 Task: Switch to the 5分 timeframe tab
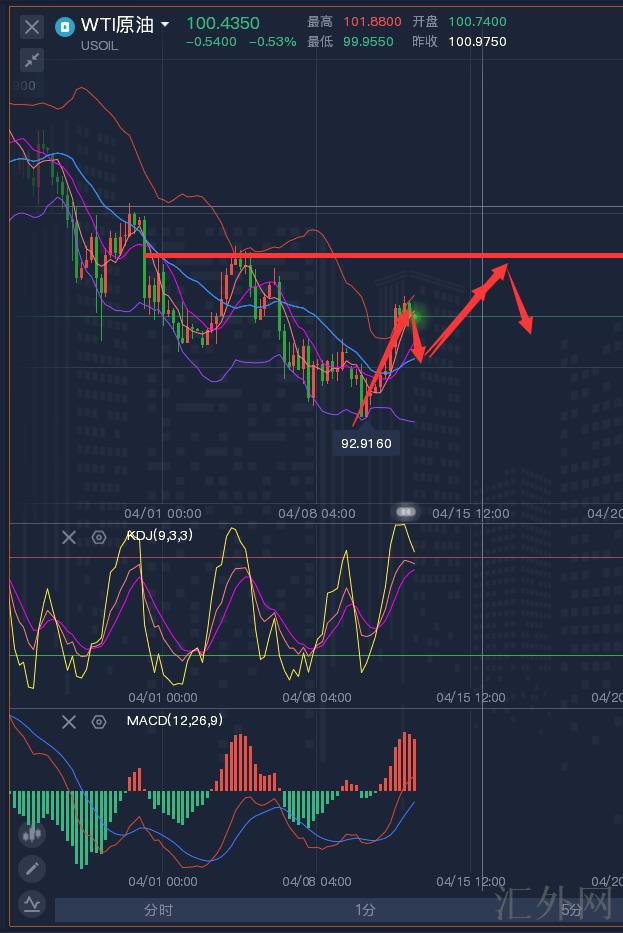point(571,910)
